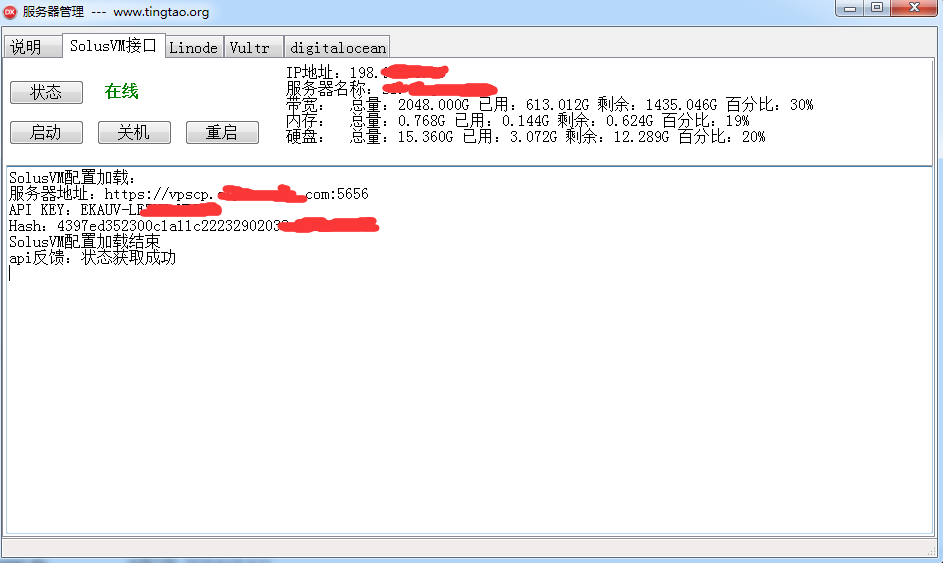This screenshot has width=943, height=563.
Task: Switch to the Linode tab
Action: (x=194, y=47)
